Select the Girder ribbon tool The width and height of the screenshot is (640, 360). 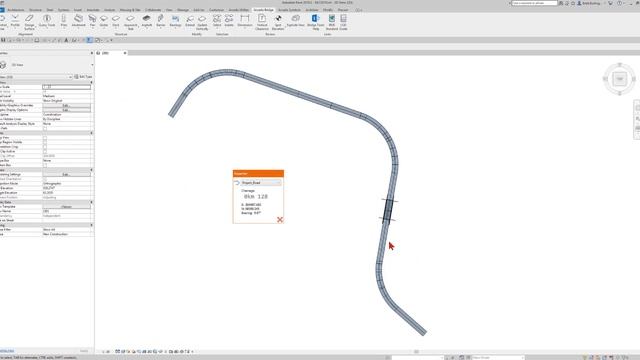(x=104, y=21)
